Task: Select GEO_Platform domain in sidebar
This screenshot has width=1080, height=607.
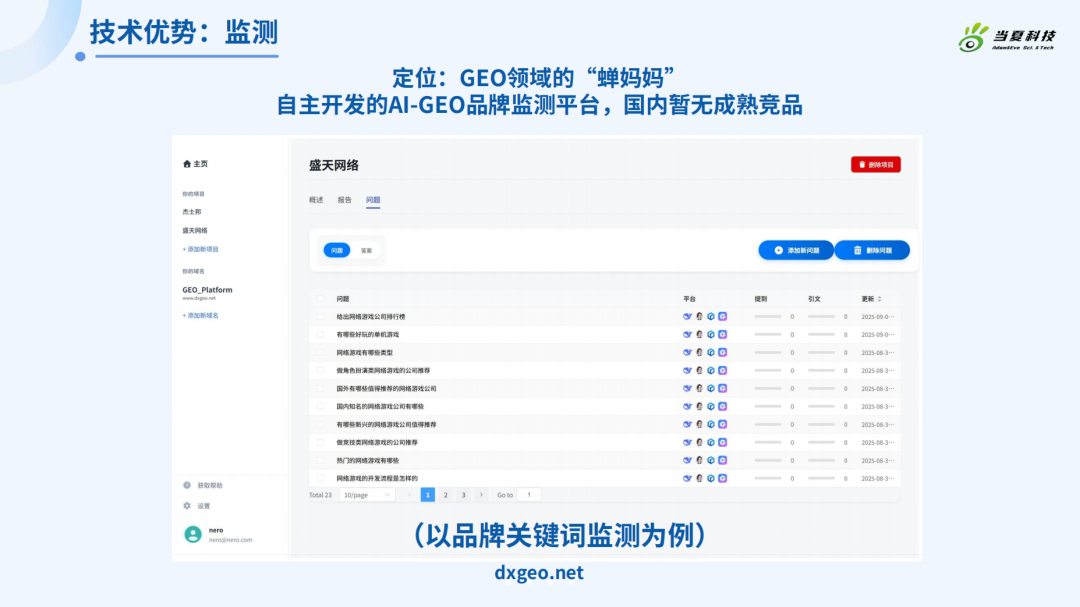Action: [207, 290]
